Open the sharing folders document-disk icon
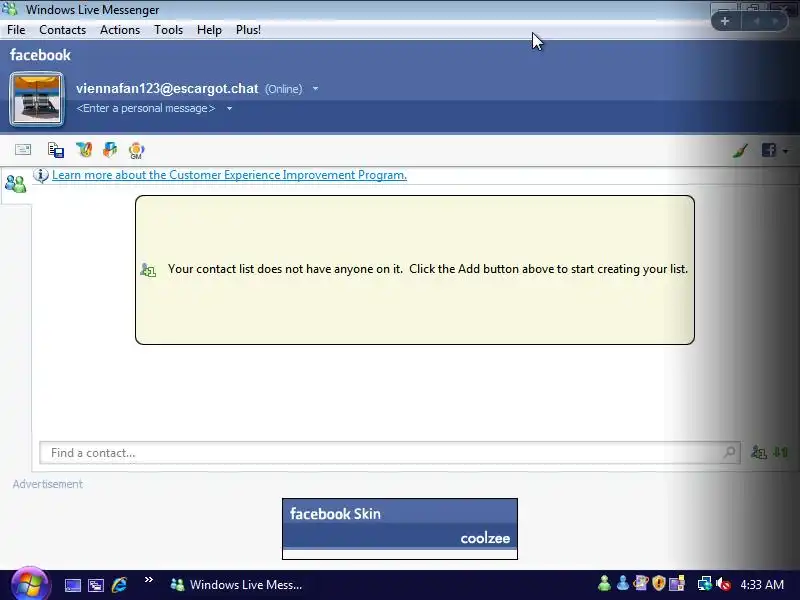 (56, 150)
